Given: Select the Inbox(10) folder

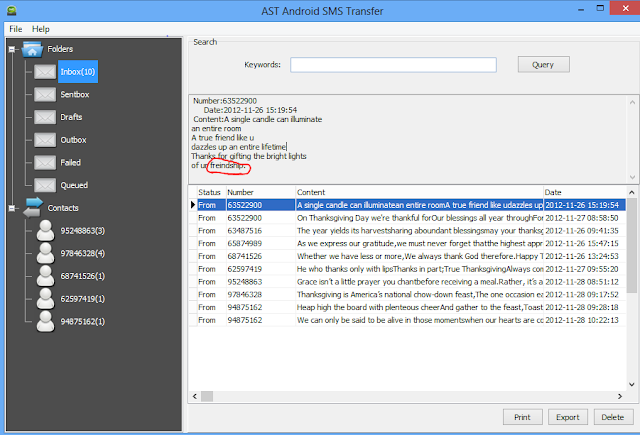Looking at the screenshot, I should click(x=78, y=72).
